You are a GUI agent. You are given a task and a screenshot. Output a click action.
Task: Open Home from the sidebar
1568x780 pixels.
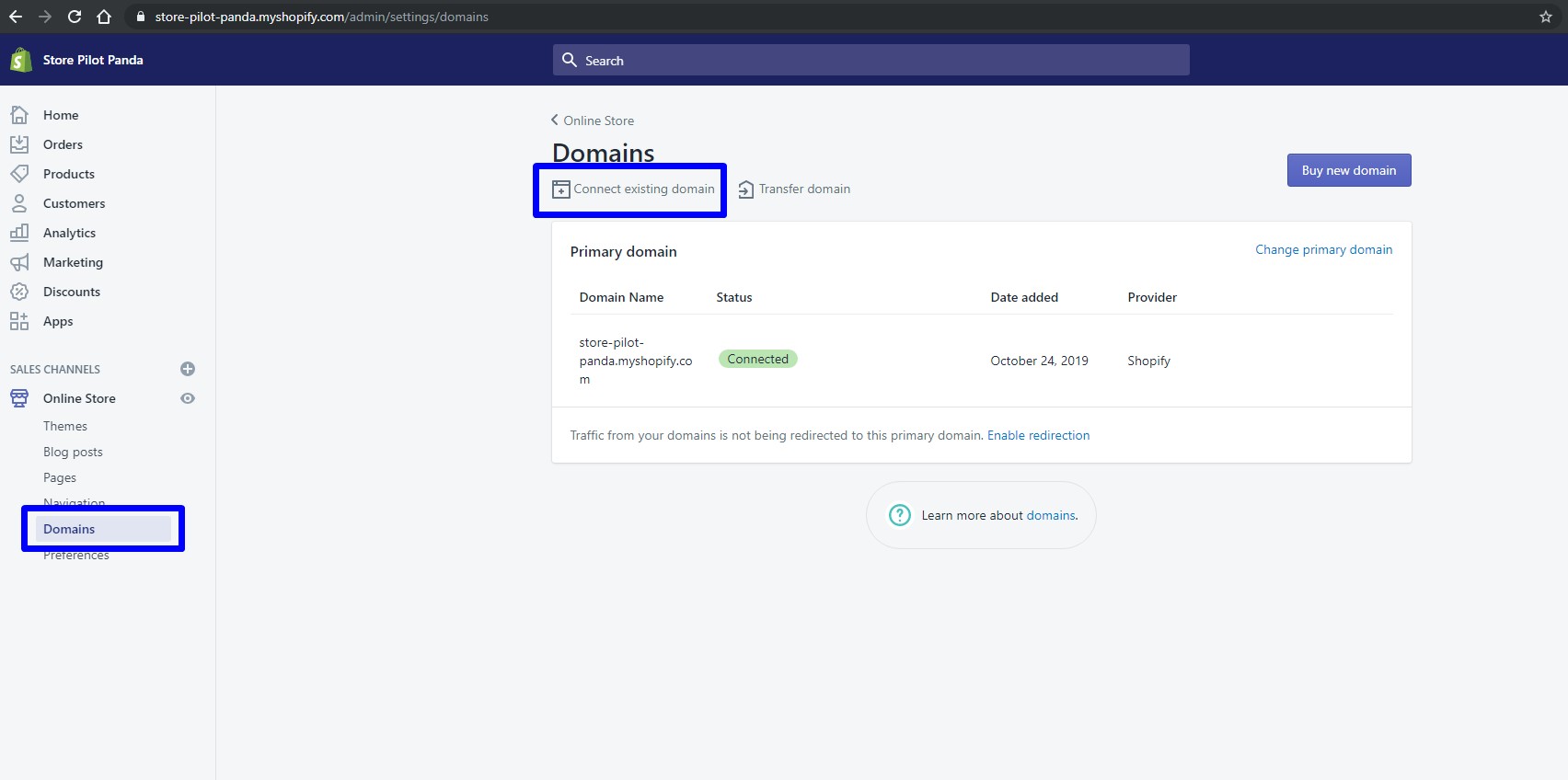(x=61, y=115)
